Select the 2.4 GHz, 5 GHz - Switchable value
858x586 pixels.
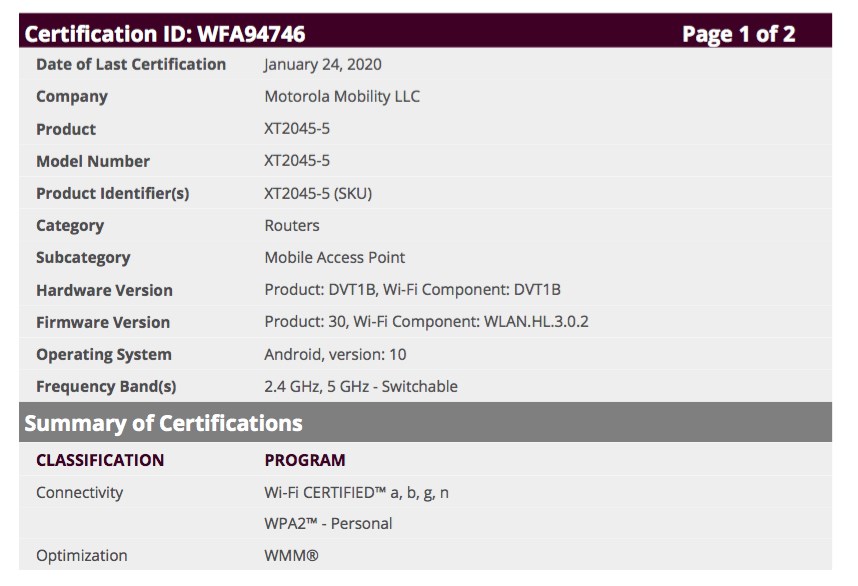point(361,386)
